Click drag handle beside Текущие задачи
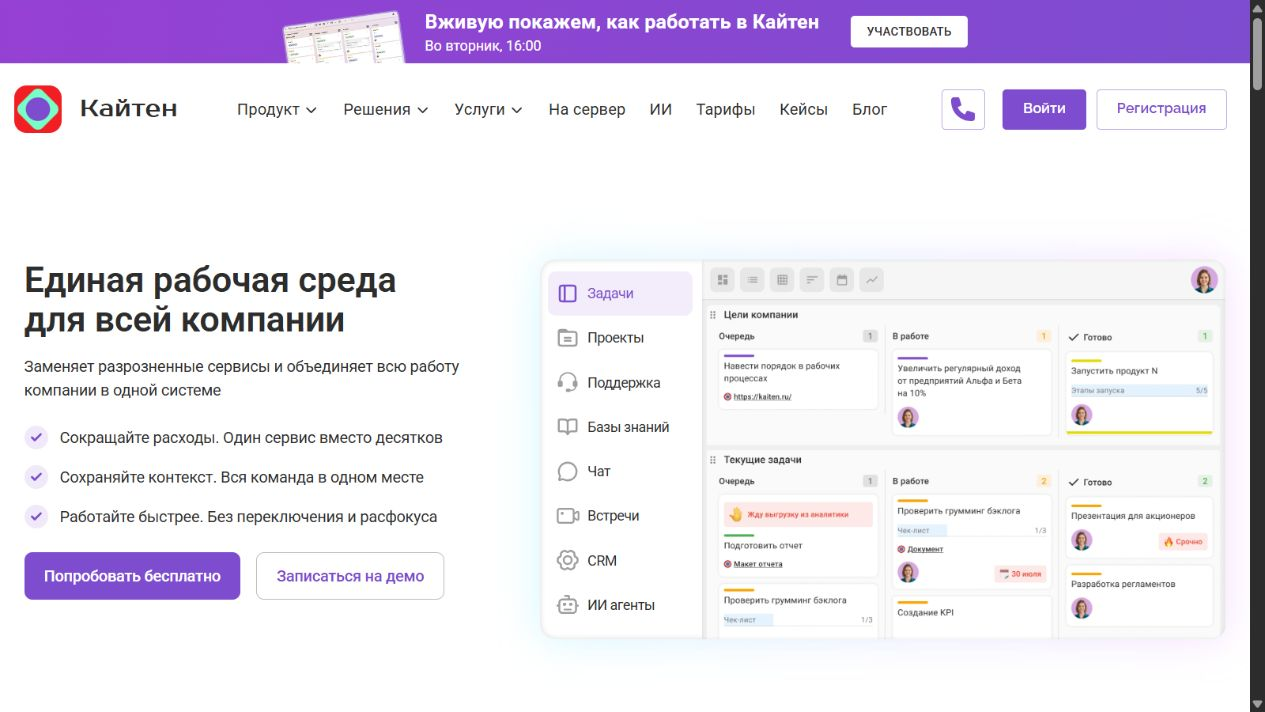Image resolution: width=1265 pixels, height=712 pixels. [x=713, y=460]
